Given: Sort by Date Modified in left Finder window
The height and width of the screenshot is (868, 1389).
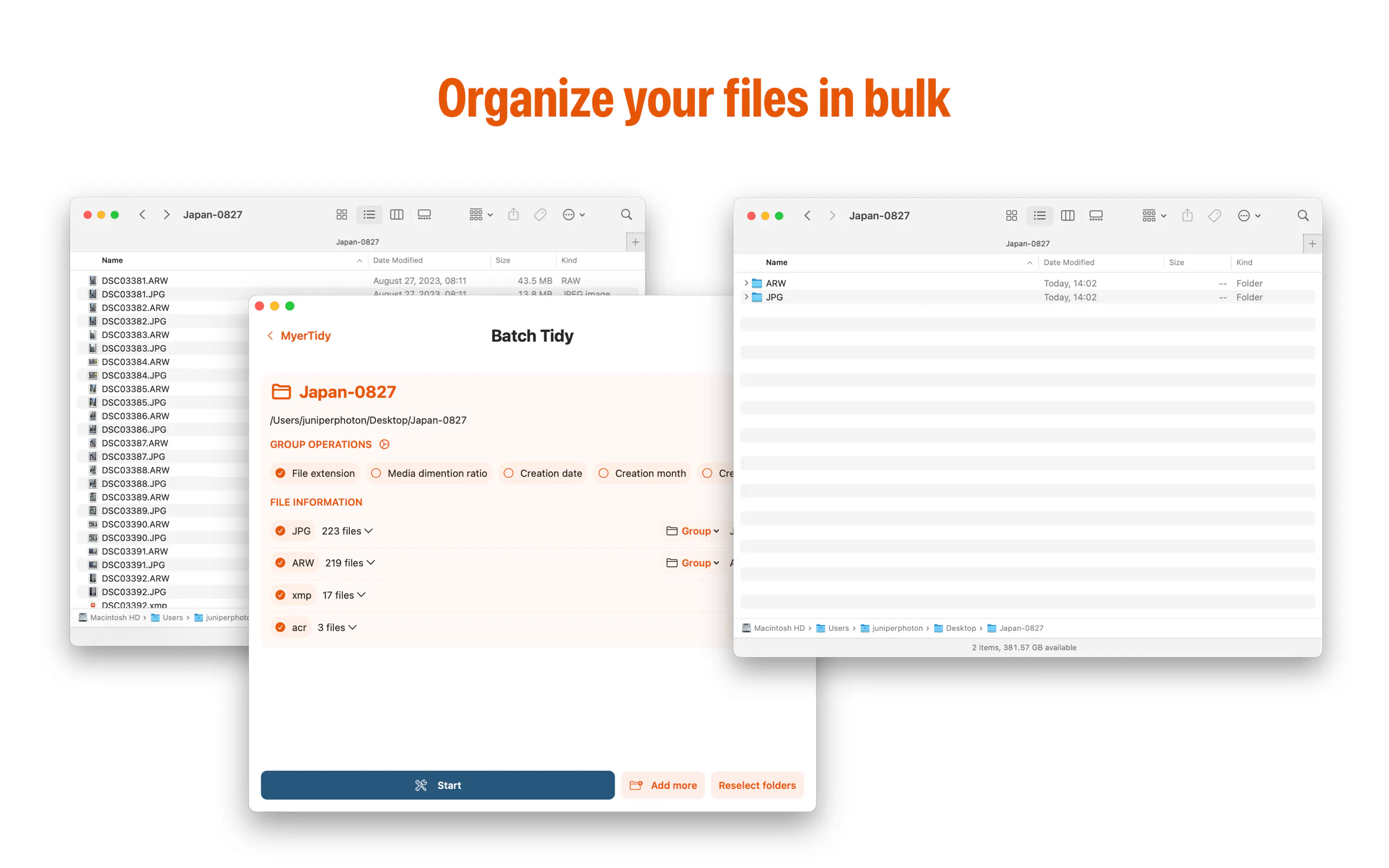Looking at the screenshot, I should [398, 260].
